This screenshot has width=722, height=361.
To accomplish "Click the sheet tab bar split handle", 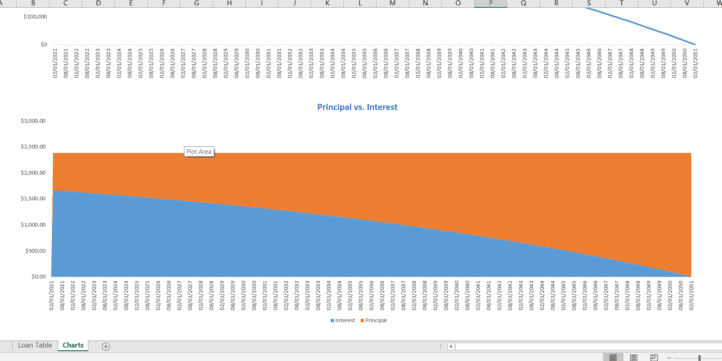I will (x=441, y=346).
